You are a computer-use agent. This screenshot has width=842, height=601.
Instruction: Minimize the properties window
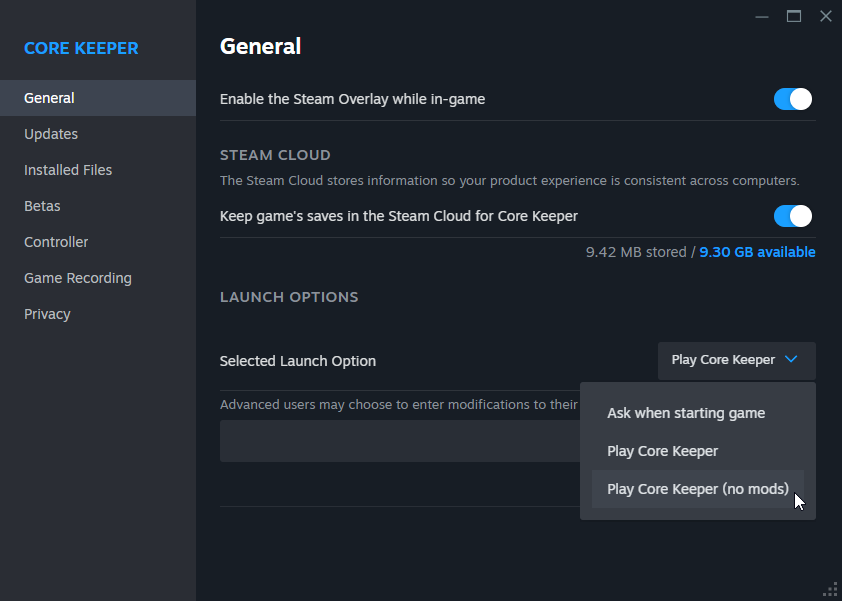pos(762,16)
